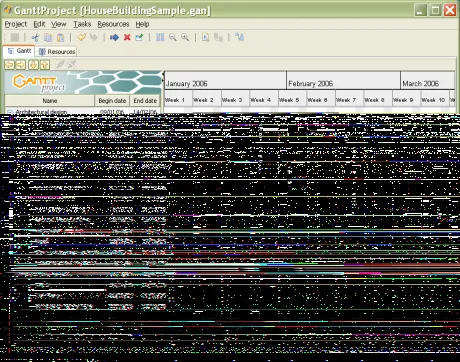Click the grey square save icon

tap(15, 37)
